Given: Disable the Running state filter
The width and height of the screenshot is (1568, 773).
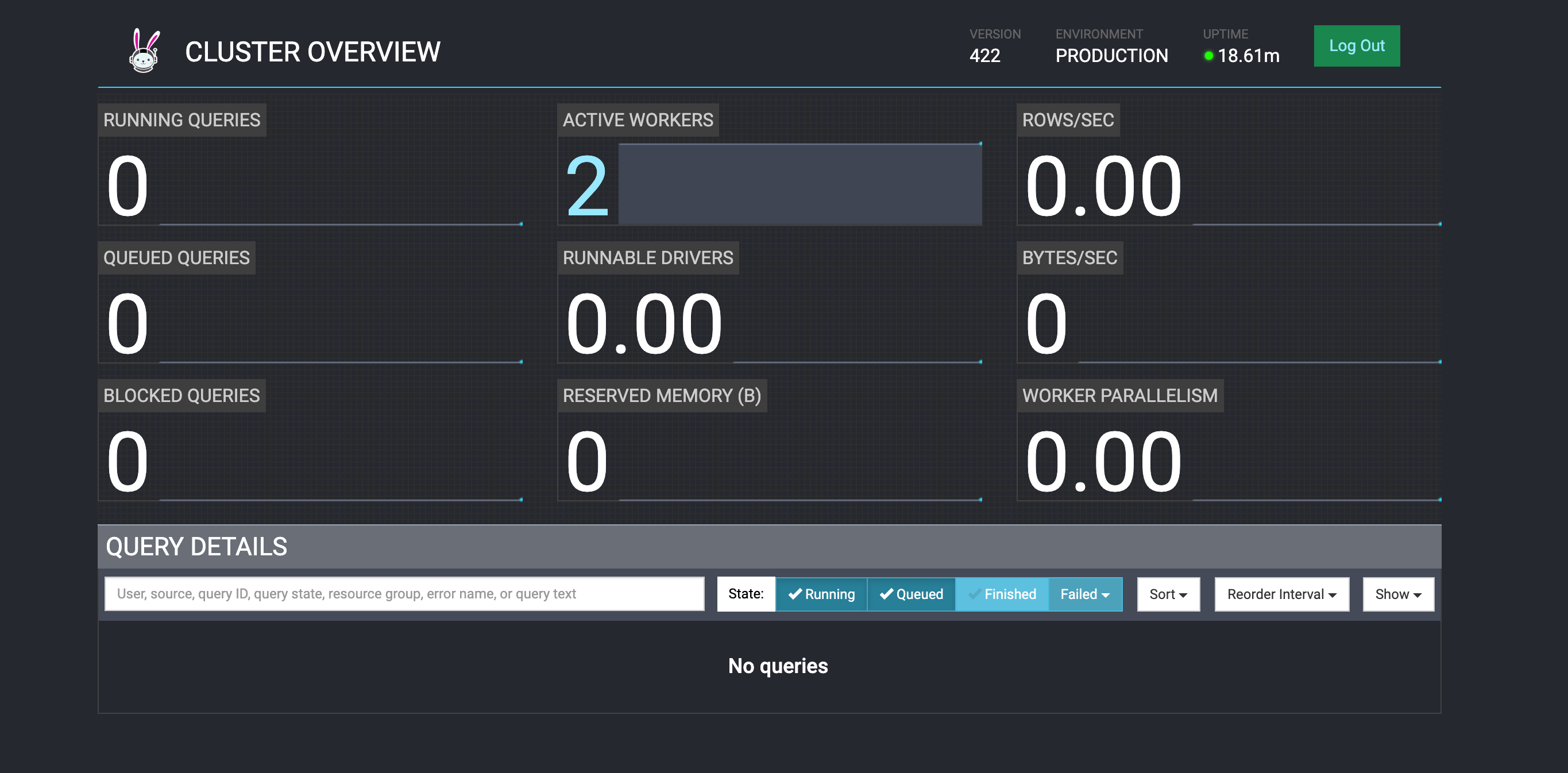Looking at the screenshot, I should (x=821, y=594).
